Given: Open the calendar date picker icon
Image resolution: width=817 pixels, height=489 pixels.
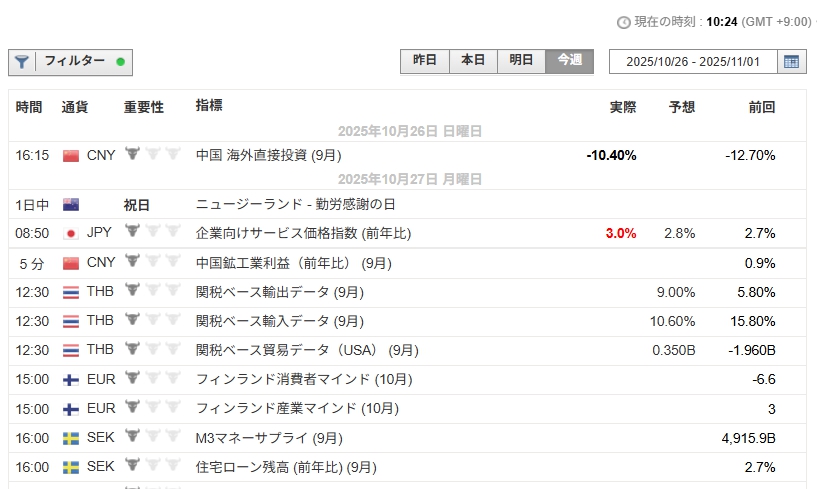Looking at the screenshot, I should [791, 62].
